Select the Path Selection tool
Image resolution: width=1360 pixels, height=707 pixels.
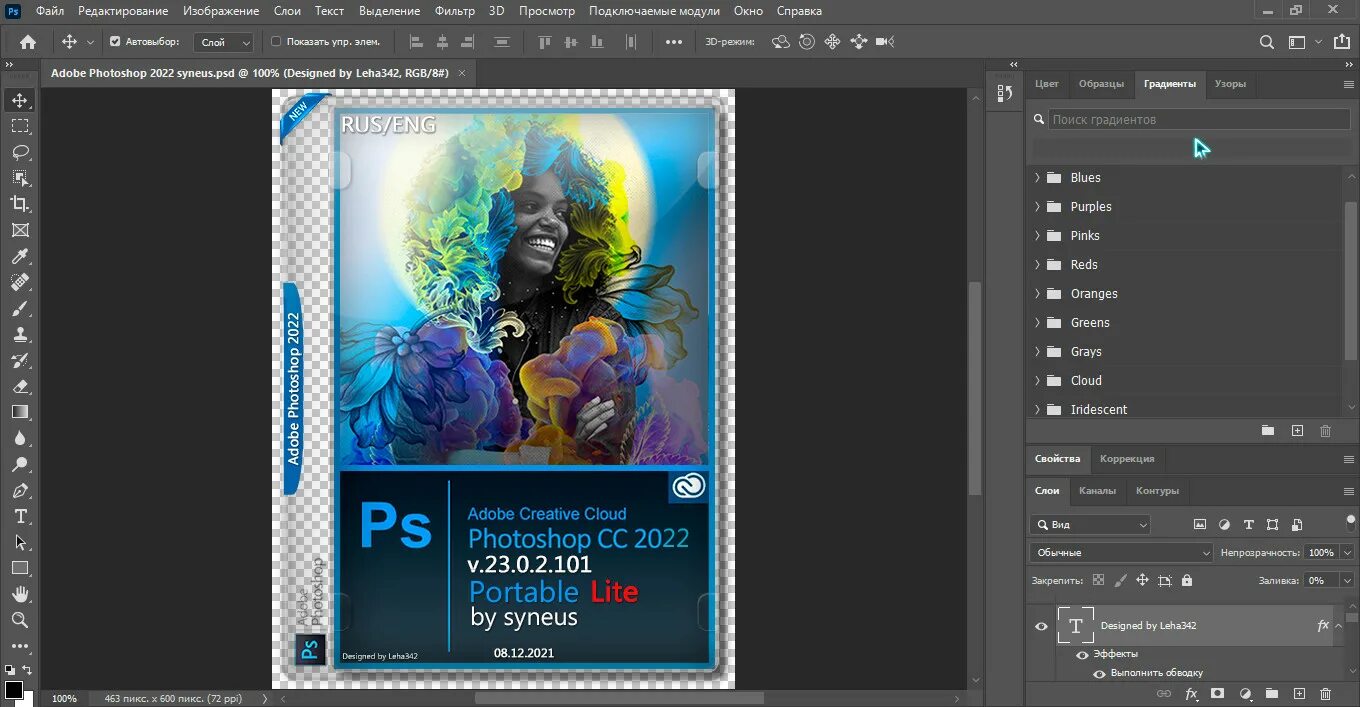tap(20, 542)
